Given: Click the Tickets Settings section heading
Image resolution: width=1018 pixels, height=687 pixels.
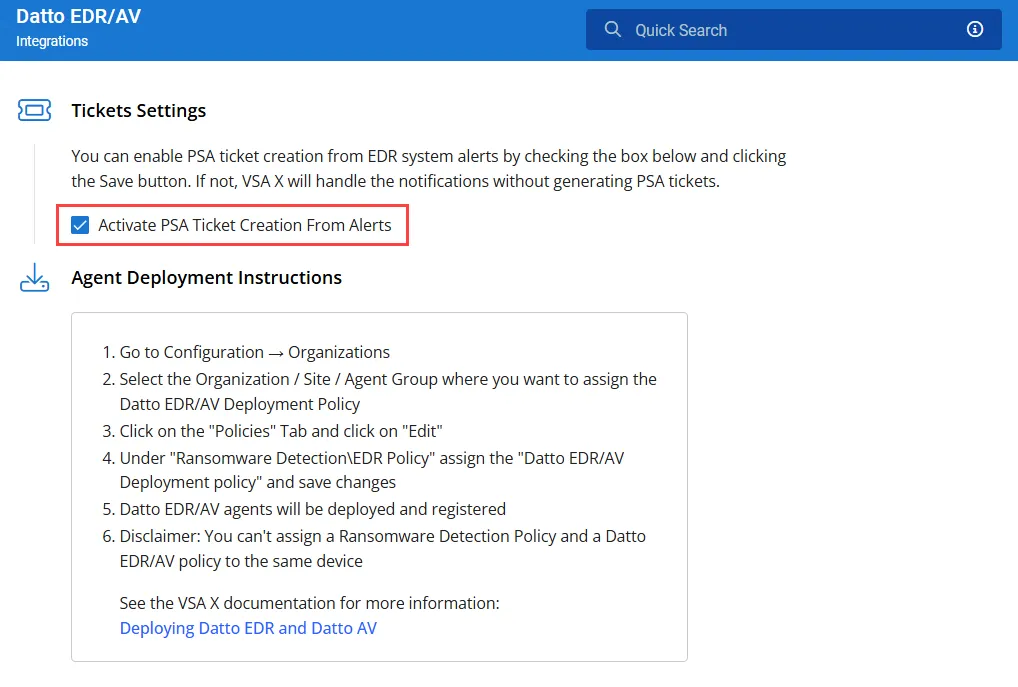Looking at the screenshot, I should point(138,111).
